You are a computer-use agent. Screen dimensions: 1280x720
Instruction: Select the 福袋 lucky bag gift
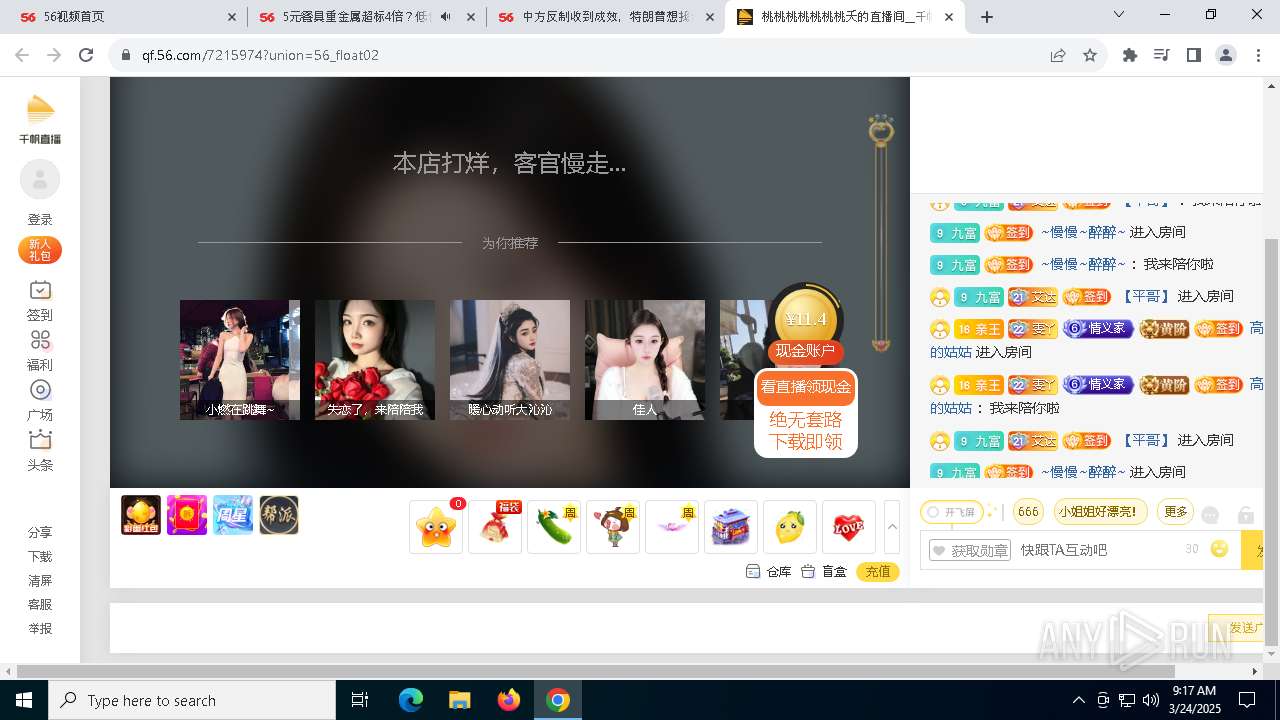[495, 527]
